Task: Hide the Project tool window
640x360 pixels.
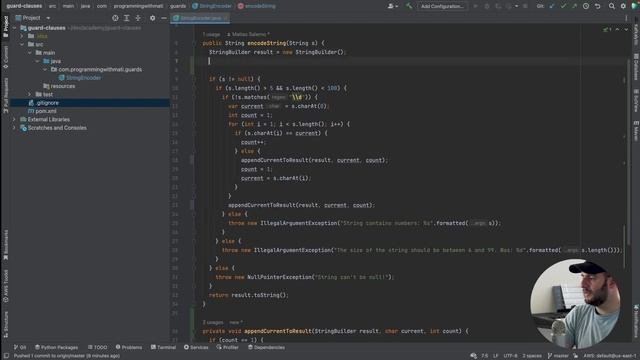Action: pos(164,18)
